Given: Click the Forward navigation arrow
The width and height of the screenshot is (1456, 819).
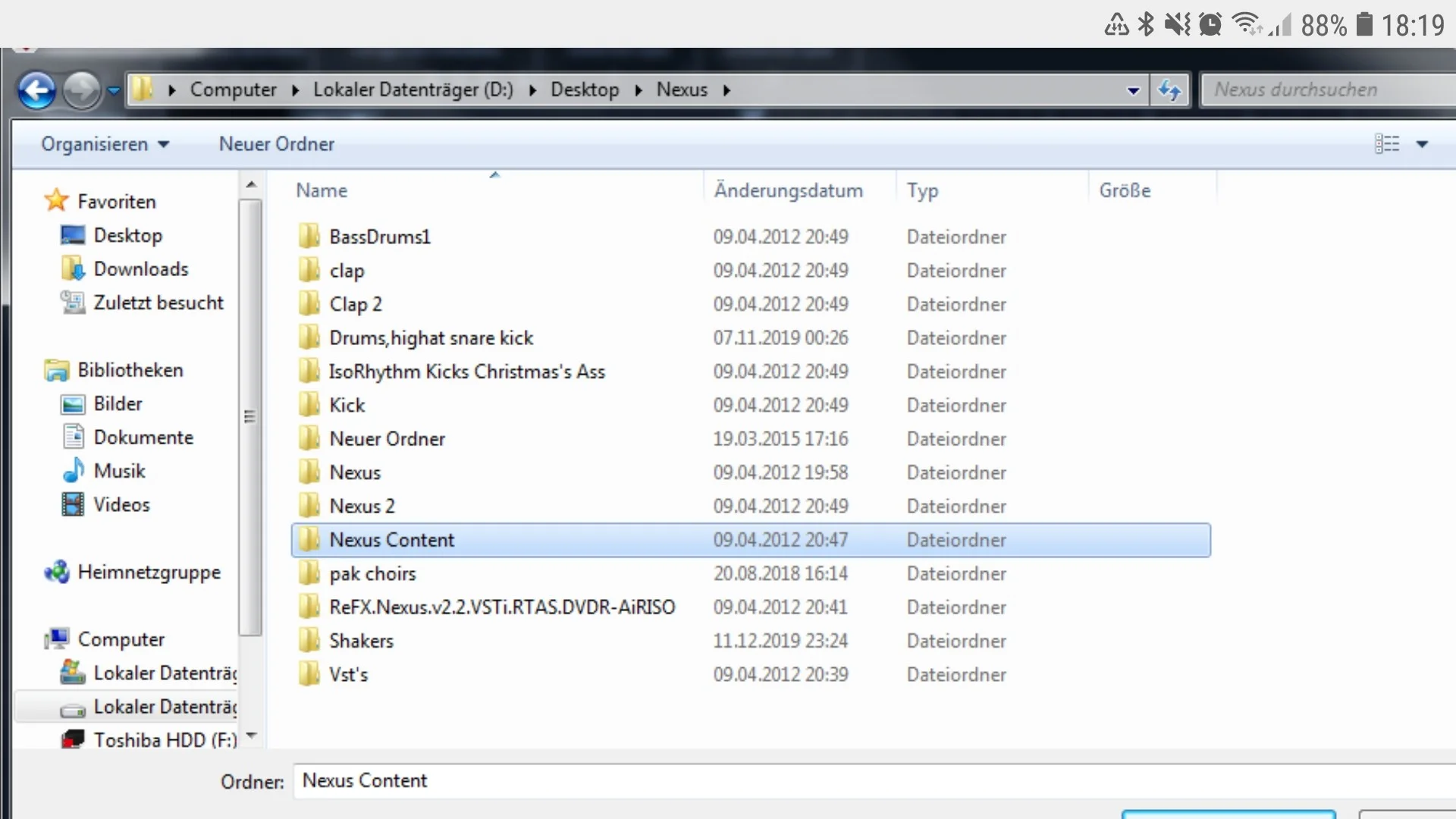Looking at the screenshot, I should [x=81, y=90].
